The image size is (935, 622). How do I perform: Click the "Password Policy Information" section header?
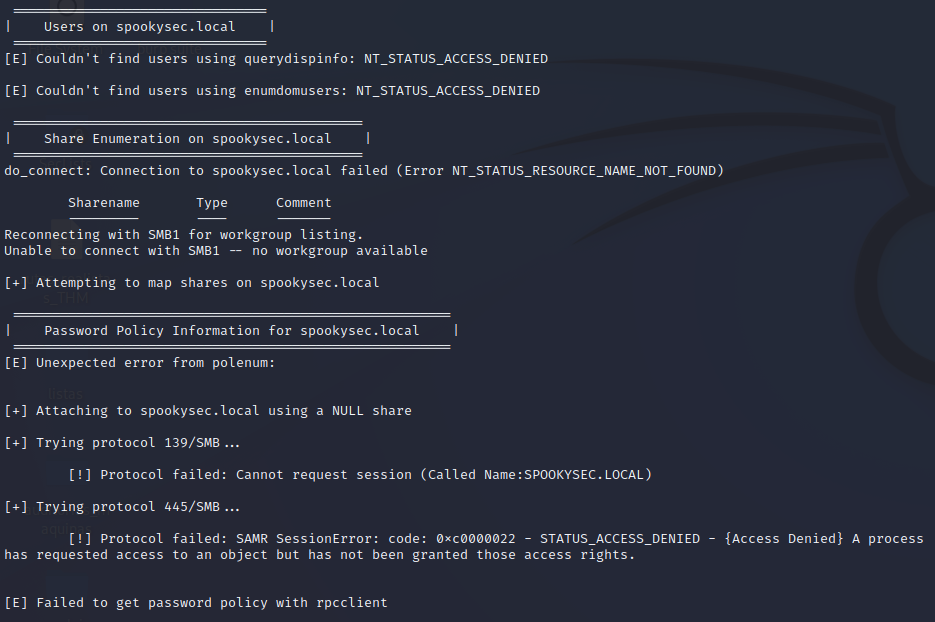231,331
